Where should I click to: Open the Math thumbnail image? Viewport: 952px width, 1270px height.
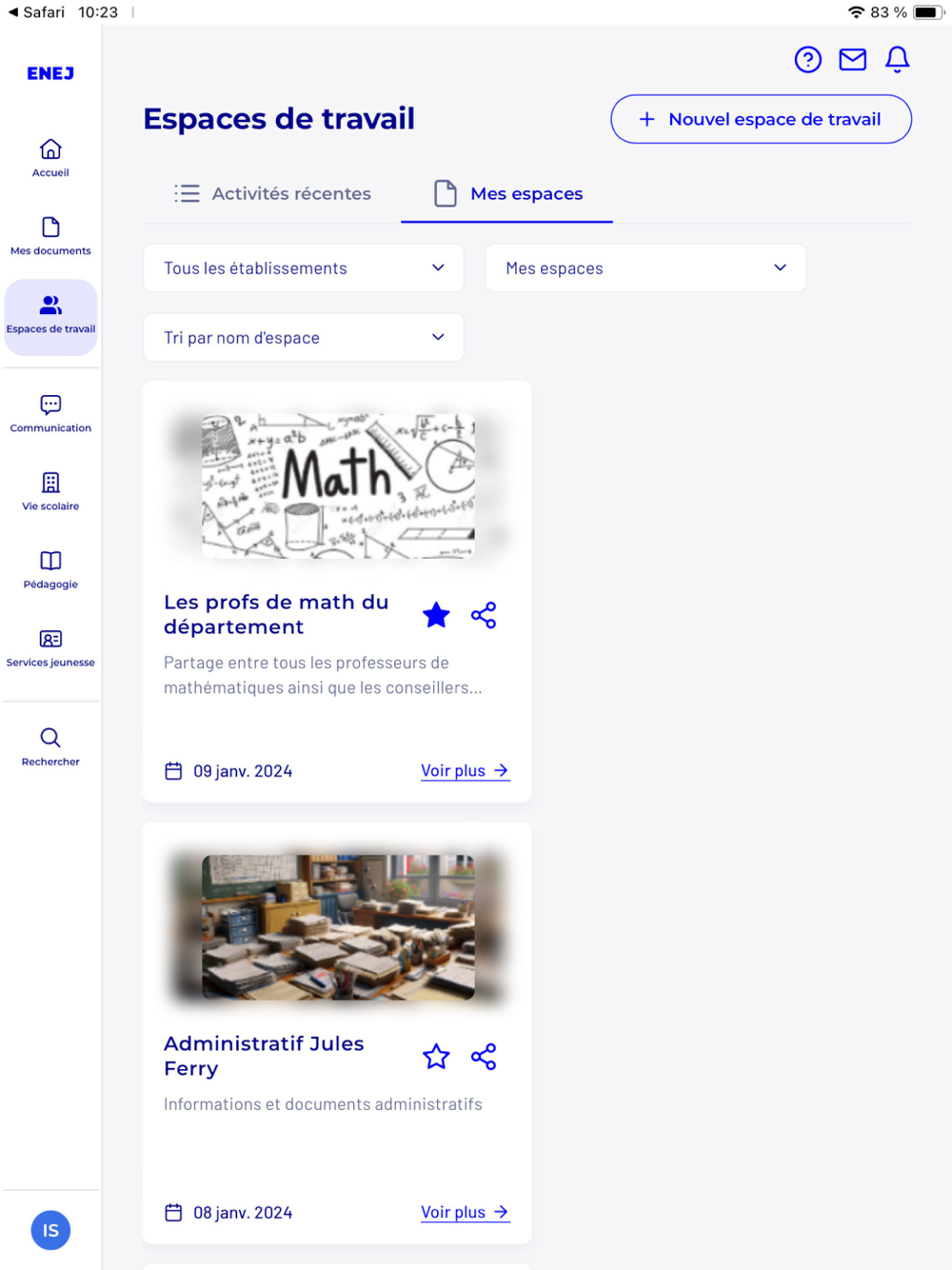[x=338, y=486]
